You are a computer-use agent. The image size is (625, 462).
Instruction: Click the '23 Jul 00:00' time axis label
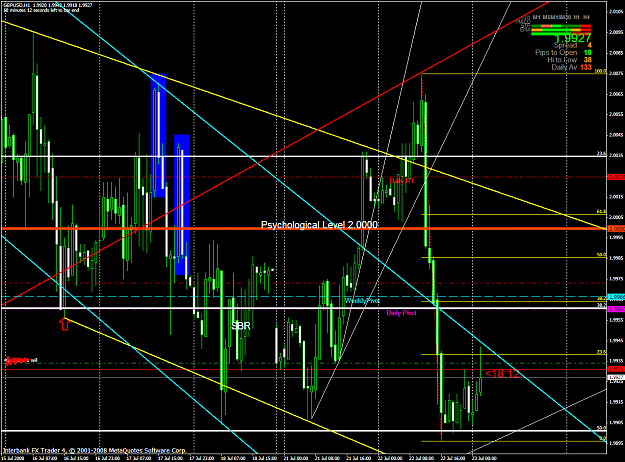coord(484,458)
